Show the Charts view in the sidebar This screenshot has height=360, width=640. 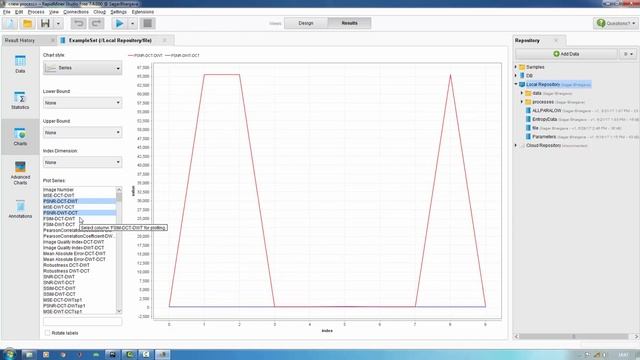[20, 136]
